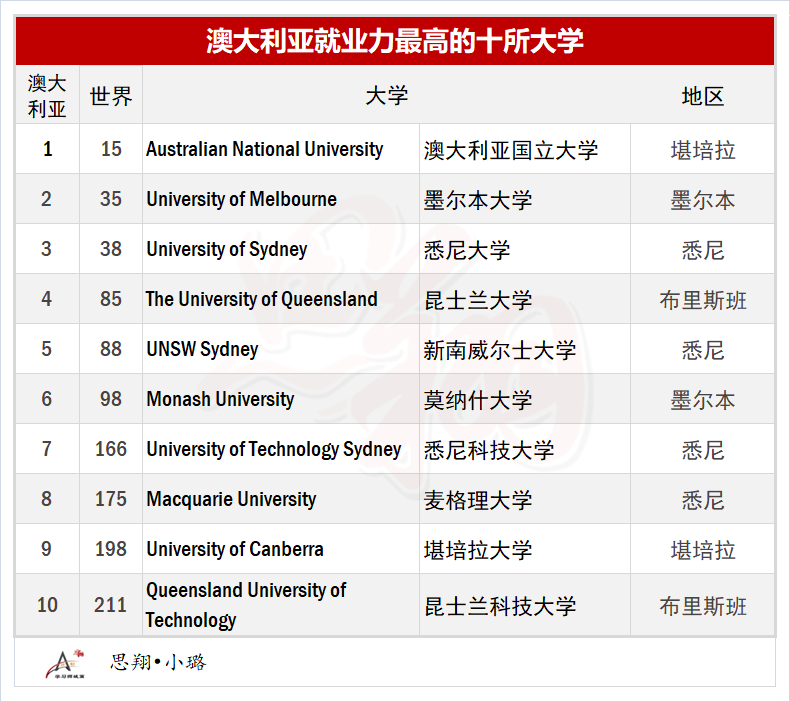
Task: Click region 墨尔本 in Monash University row
Action: tap(702, 400)
